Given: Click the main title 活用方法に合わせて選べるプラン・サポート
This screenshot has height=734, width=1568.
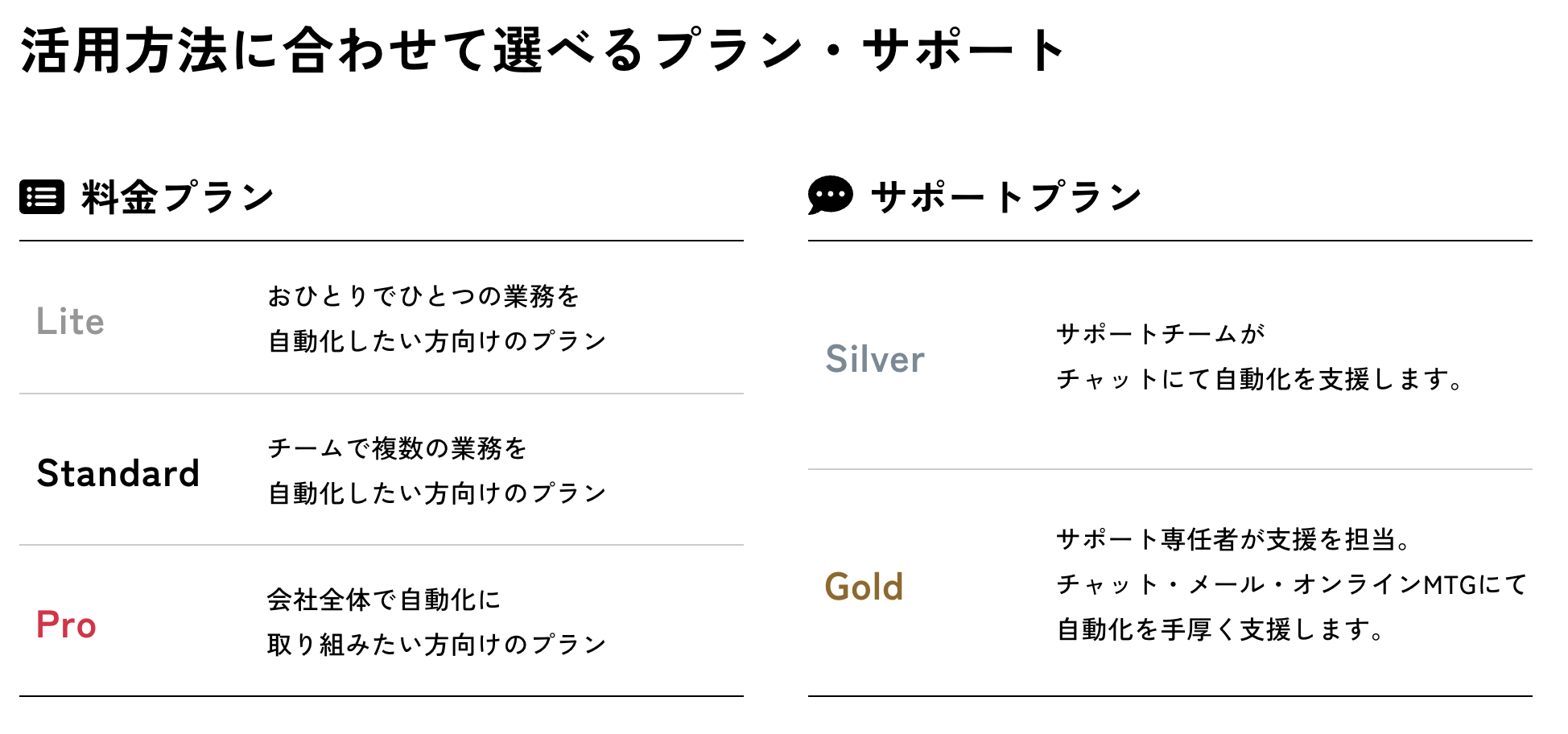Looking at the screenshot, I should pyautogui.click(x=544, y=50).
